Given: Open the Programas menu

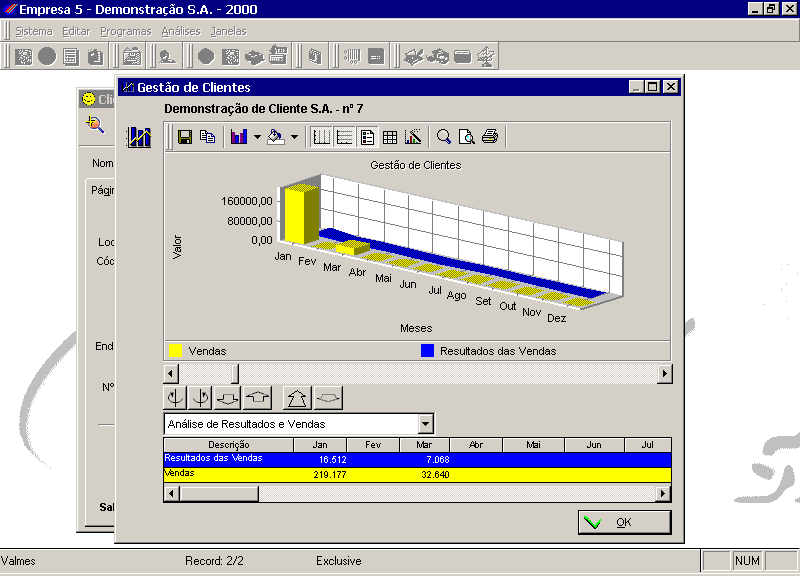Looking at the screenshot, I should tap(126, 32).
